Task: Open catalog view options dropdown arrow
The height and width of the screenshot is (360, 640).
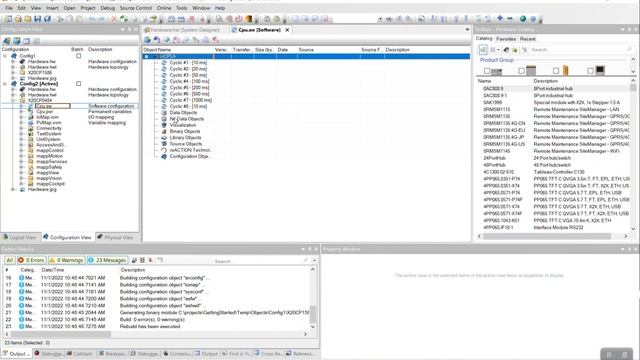Action: point(499,50)
